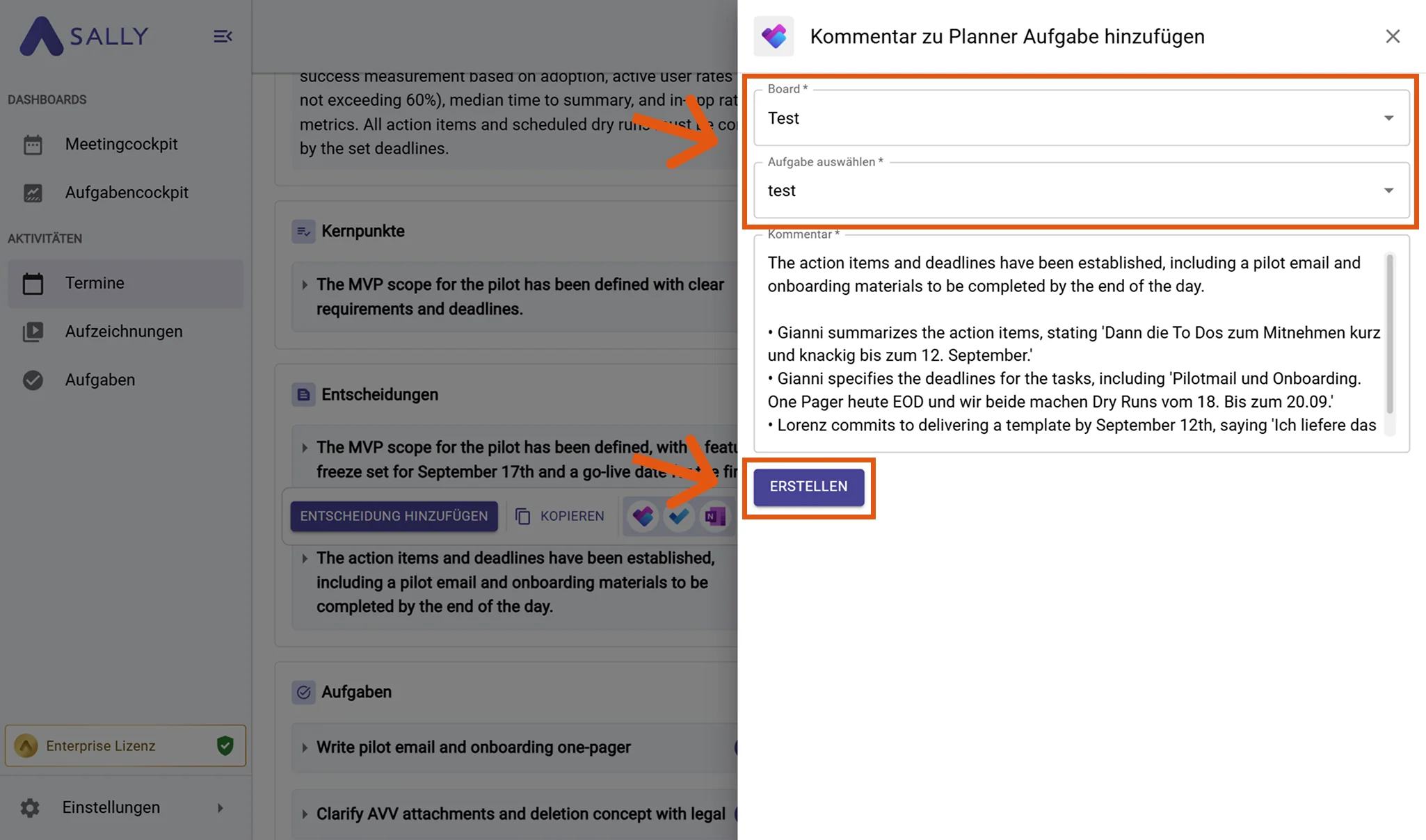Expand the Einstellungen submenu arrow
The image size is (1426, 840).
[x=220, y=807]
